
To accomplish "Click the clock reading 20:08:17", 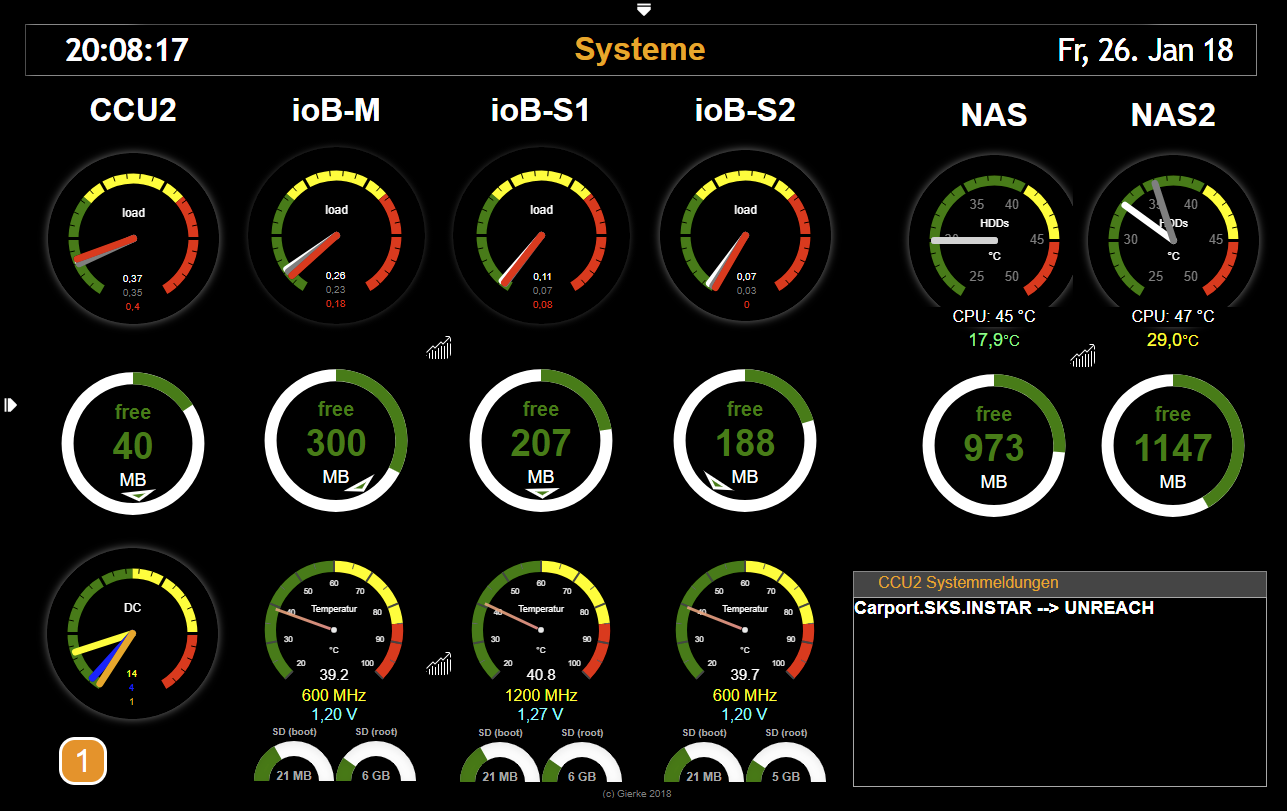I will pyautogui.click(x=127, y=50).
